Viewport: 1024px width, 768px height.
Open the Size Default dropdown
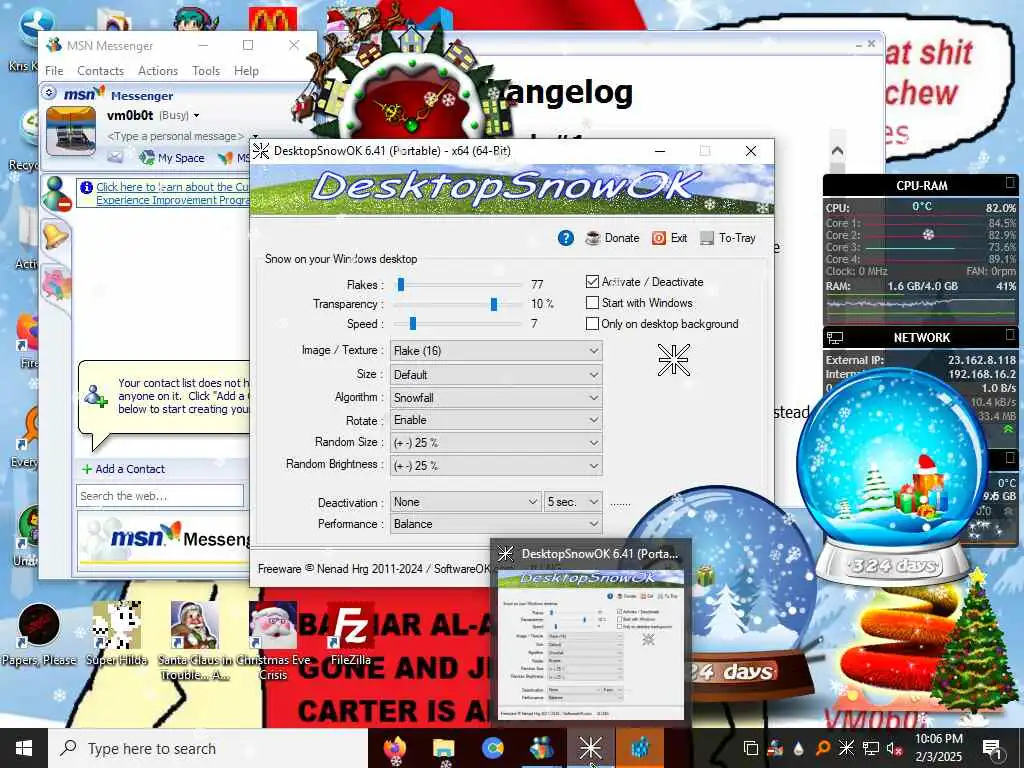tap(496, 375)
